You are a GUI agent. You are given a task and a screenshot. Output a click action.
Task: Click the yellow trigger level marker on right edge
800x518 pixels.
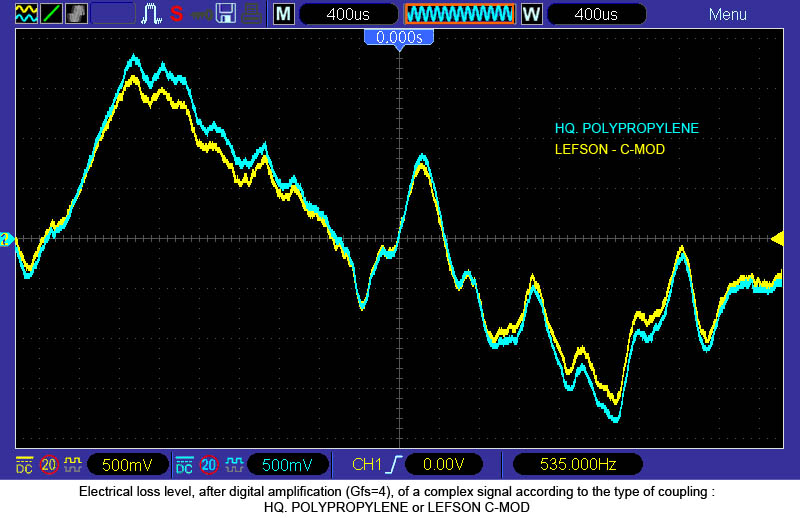[x=777, y=237]
